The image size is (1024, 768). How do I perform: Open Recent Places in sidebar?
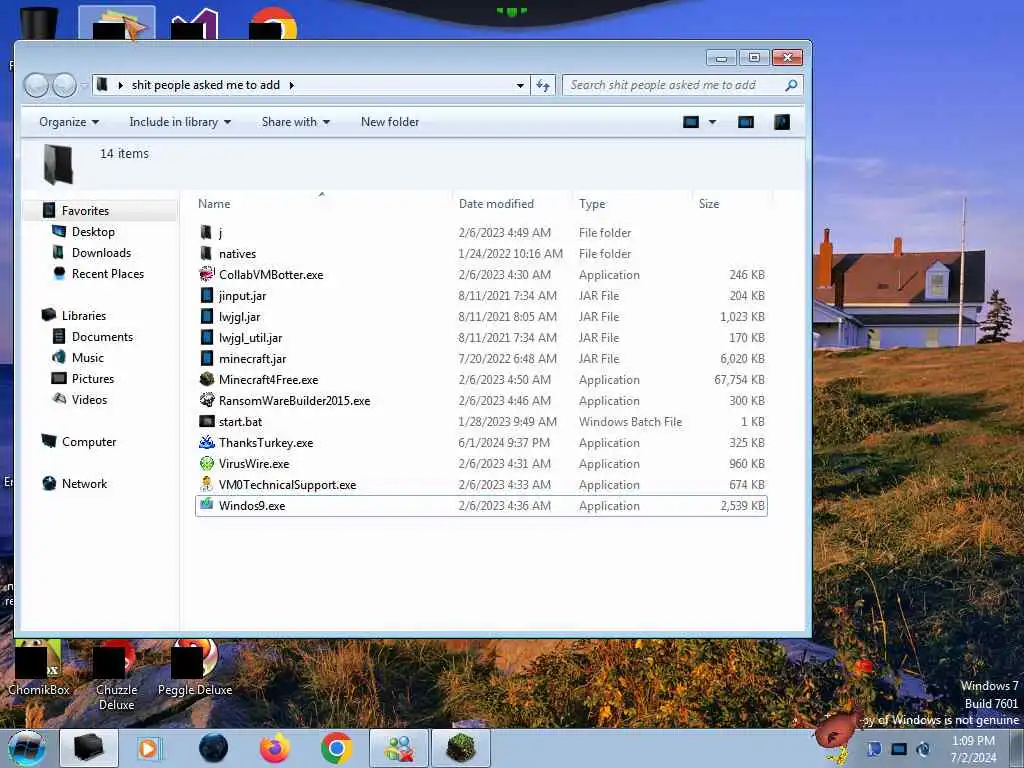point(108,274)
